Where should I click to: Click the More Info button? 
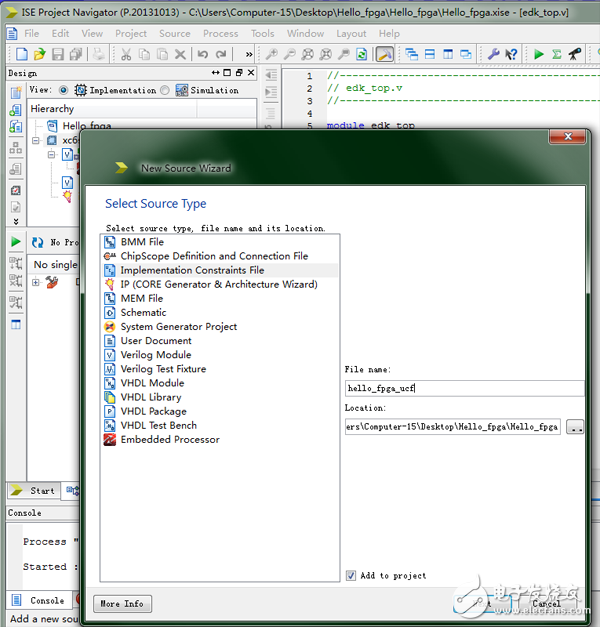click(x=124, y=603)
